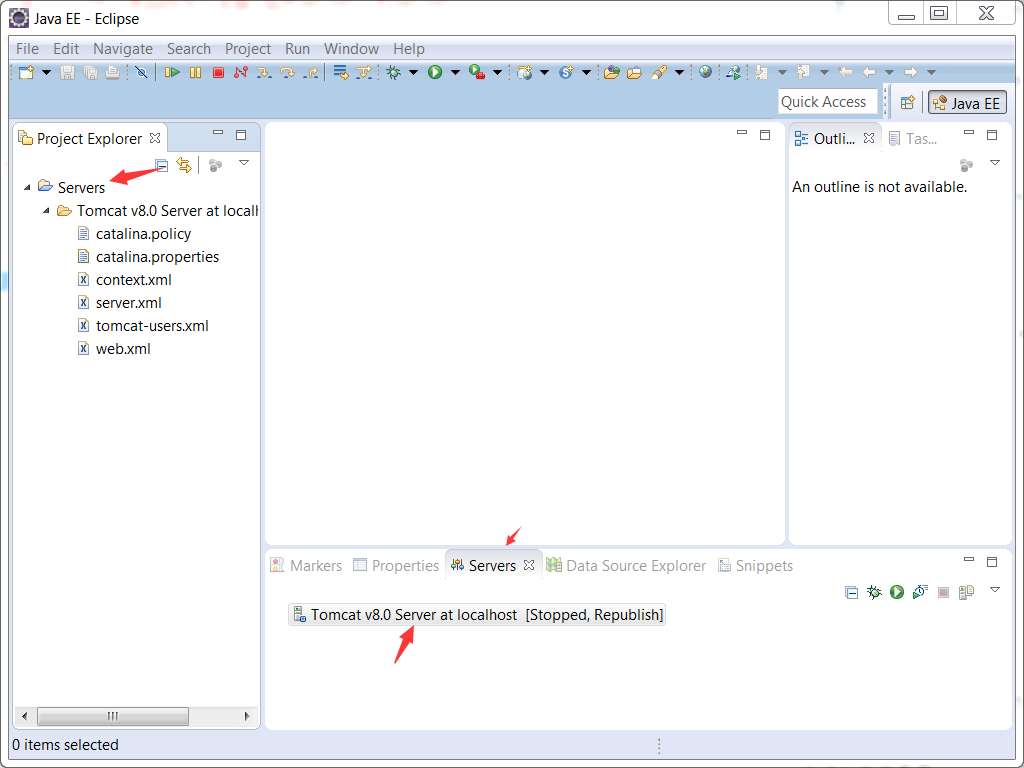Click the scrollbar right arrow in Project Explorer
The width and height of the screenshot is (1024, 768).
[247, 716]
